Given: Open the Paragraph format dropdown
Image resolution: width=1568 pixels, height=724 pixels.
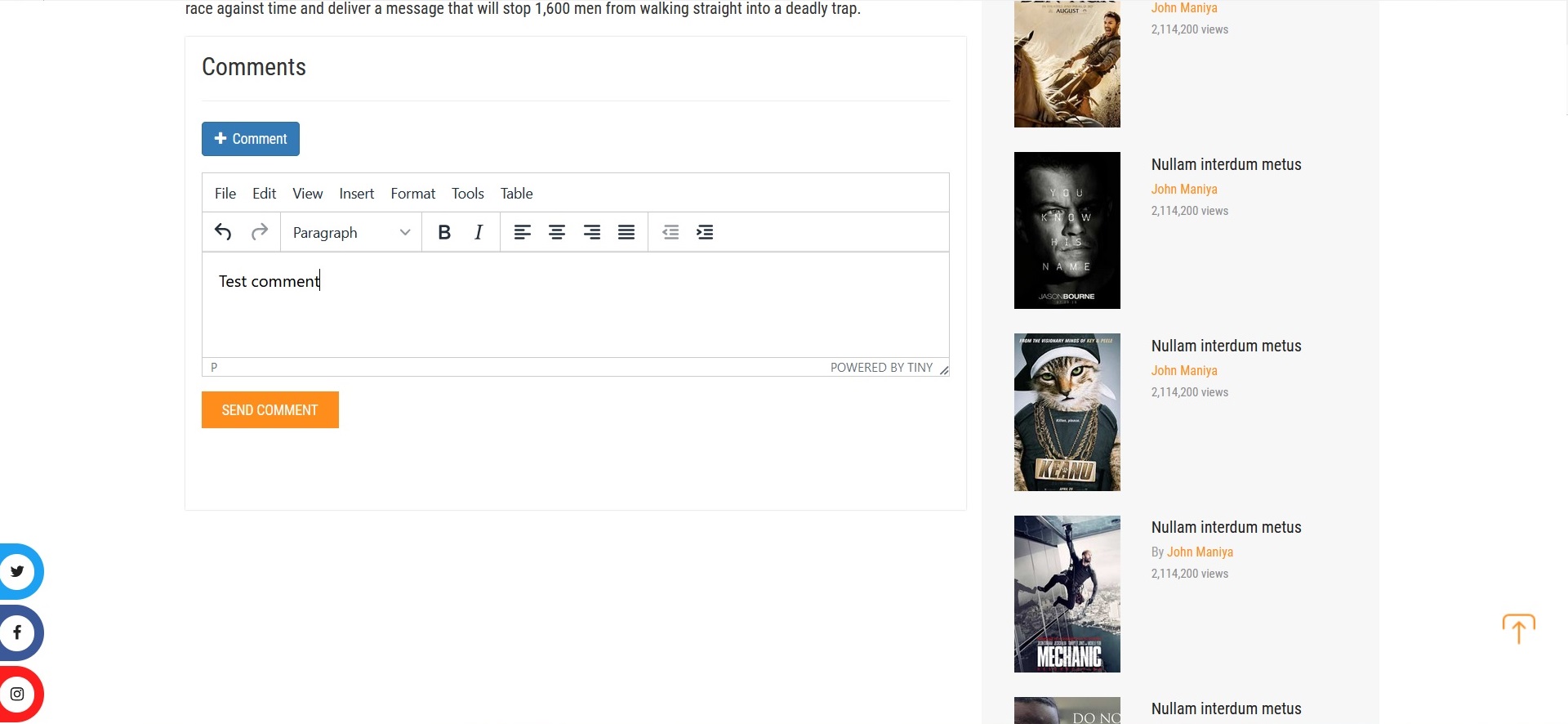Looking at the screenshot, I should (351, 233).
